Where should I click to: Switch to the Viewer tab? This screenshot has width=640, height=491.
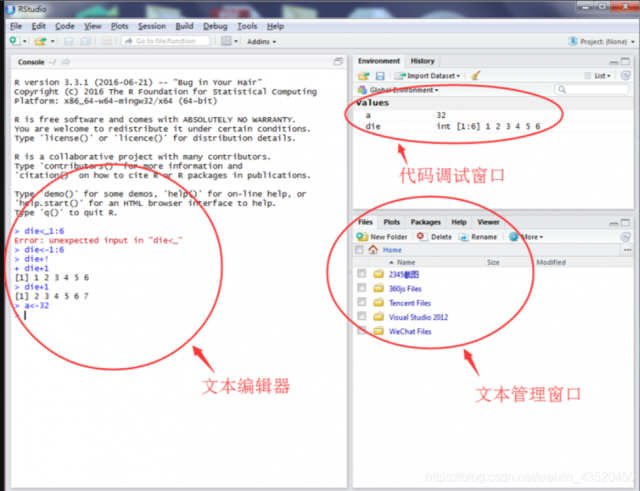[488, 222]
